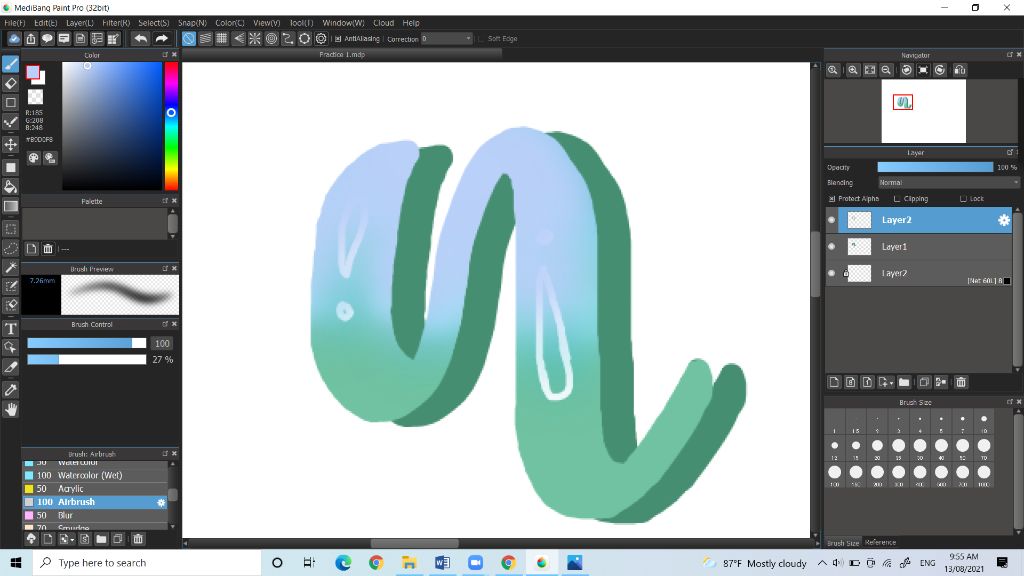This screenshot has height=576, width=1024.
Task: Select the rectangular Select tool
Action: 10,229
